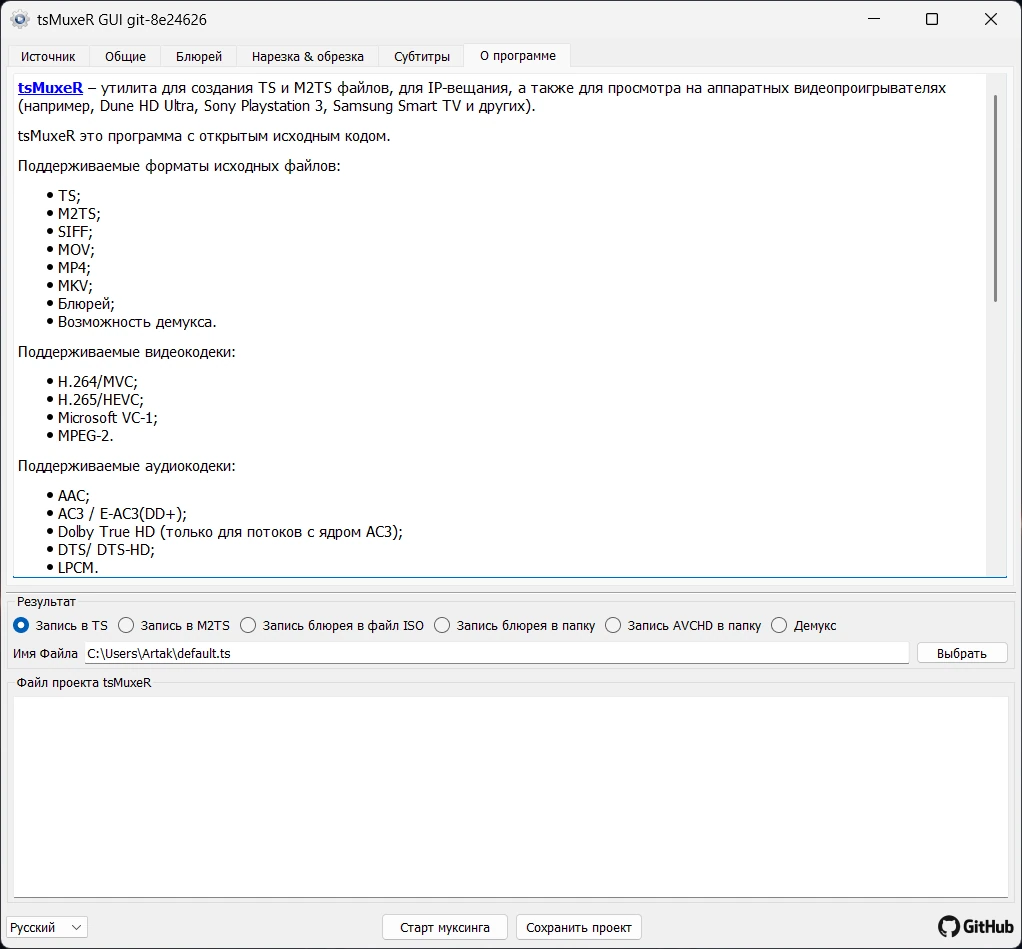Click the H.265/HEVC; list item
The width and height of the screenshot is (1022, 949).
click(100, 400)
